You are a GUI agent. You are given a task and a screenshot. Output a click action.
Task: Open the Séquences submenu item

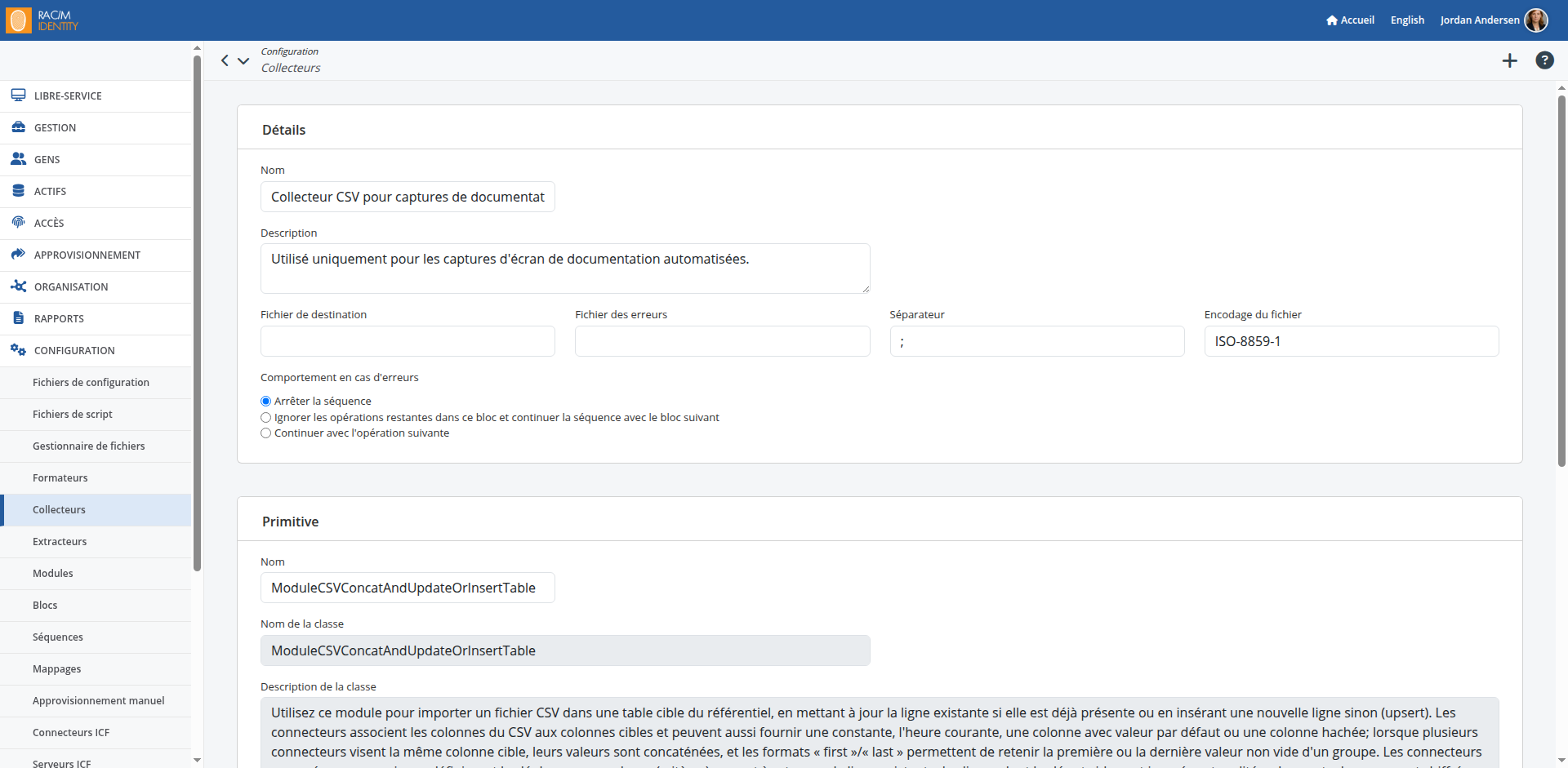coord(96,637)
